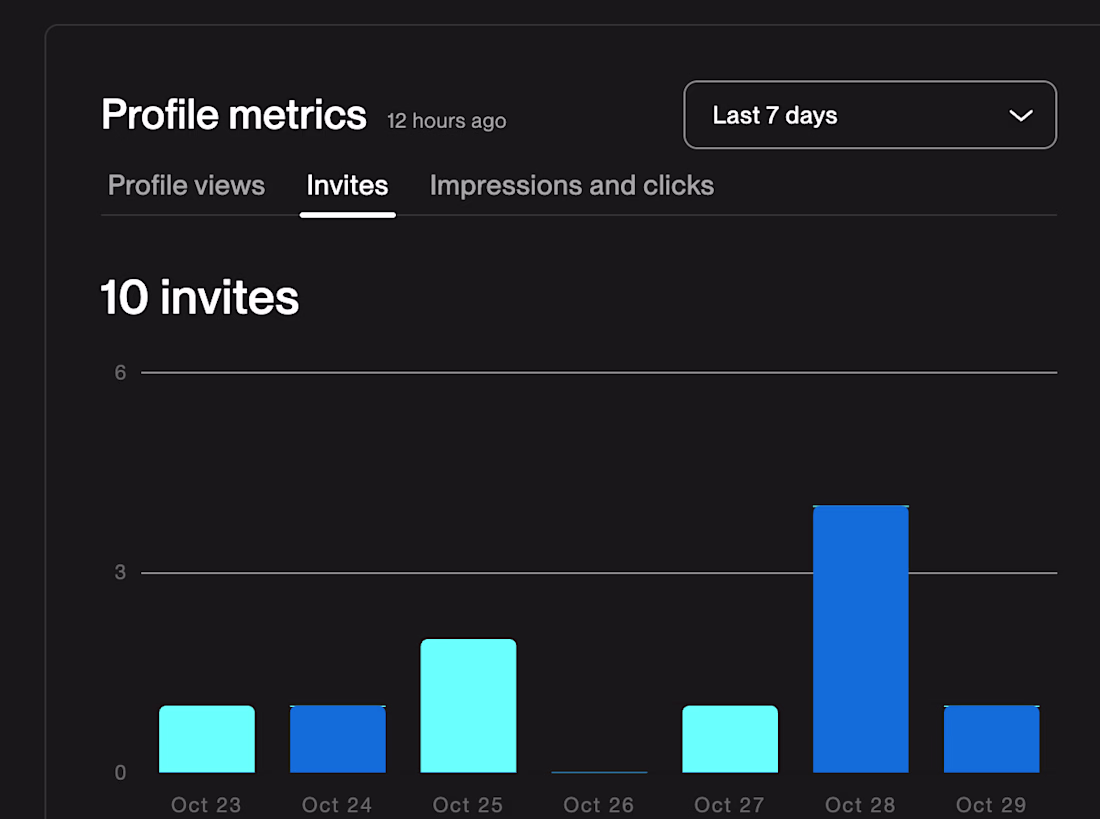Click the Oct 29 date label
The image size is (1100, 819).
pyautogui.click(x=990, y=805)
